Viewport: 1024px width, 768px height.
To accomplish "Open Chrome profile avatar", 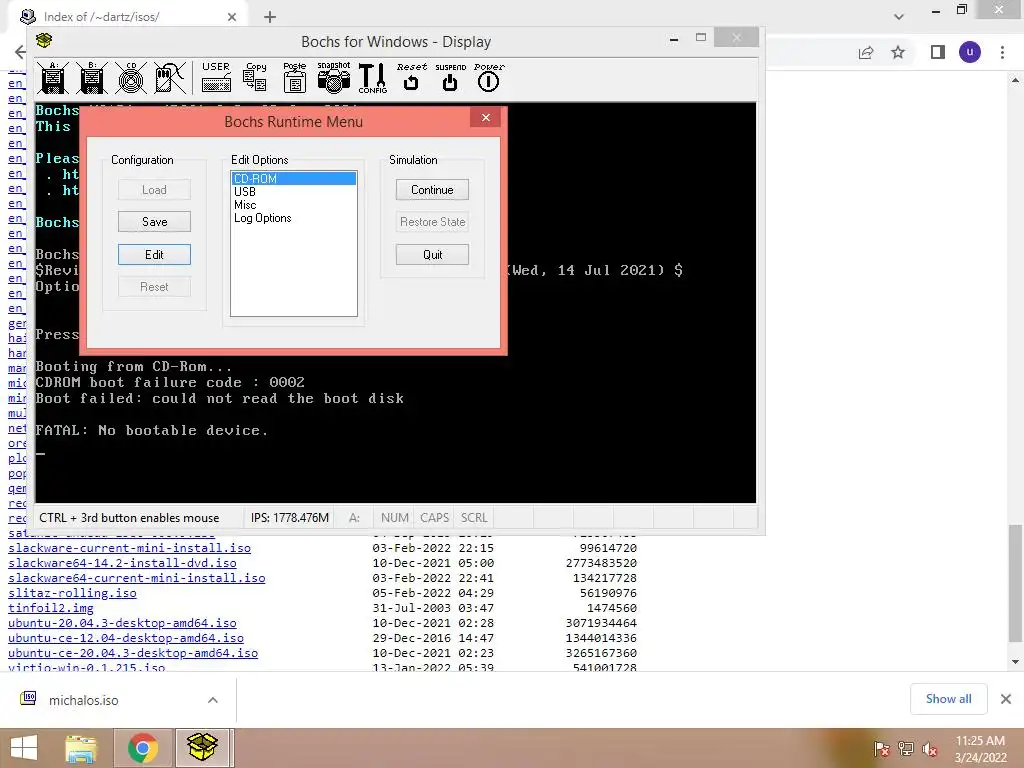I will point(970,52).
